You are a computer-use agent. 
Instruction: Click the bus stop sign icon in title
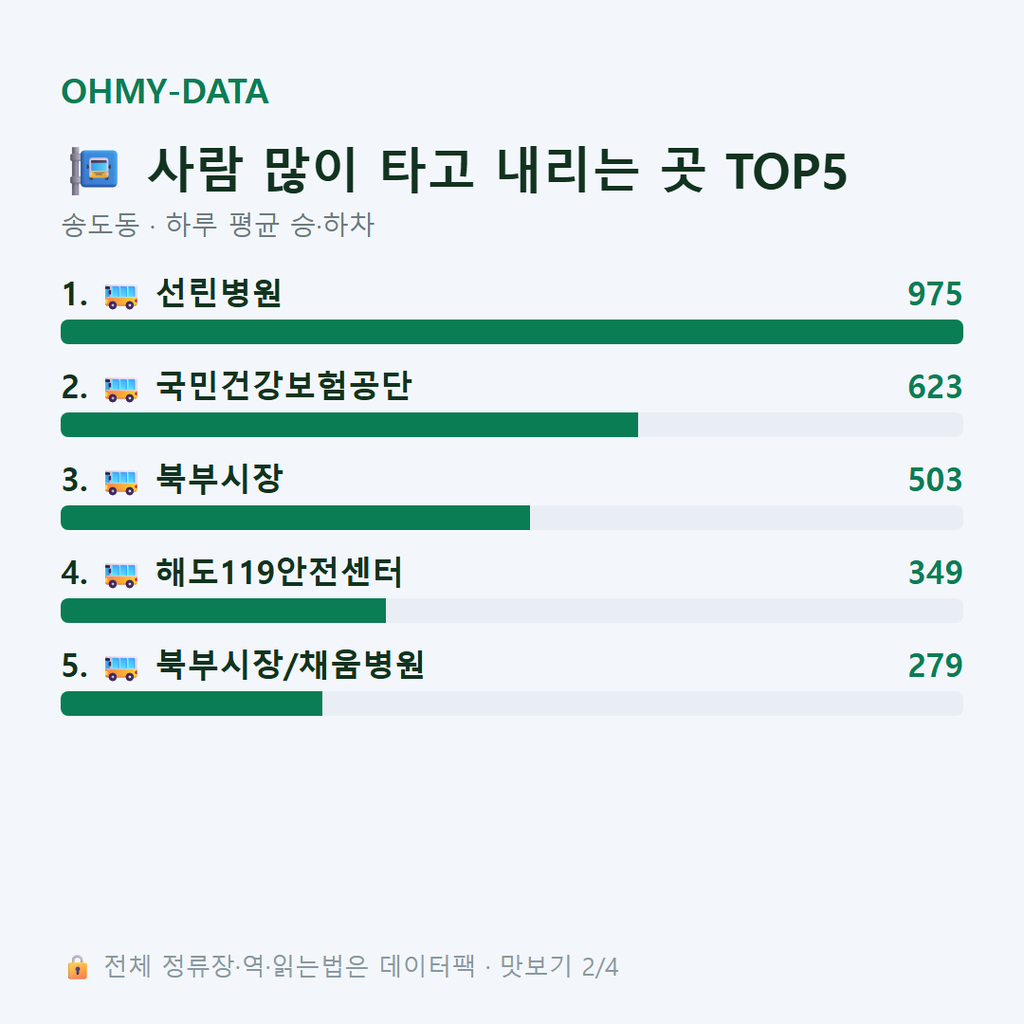click(94, 170)
